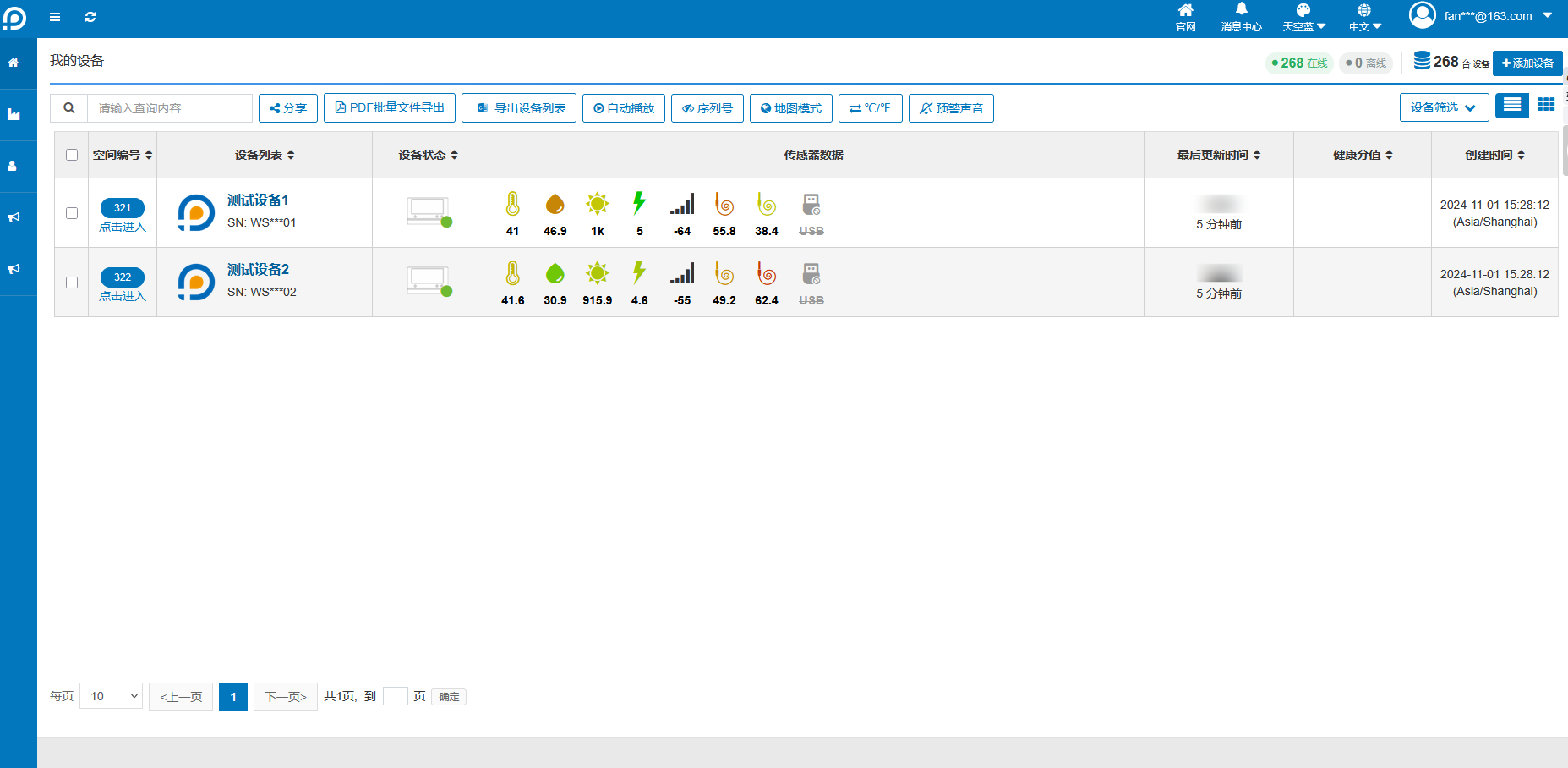The width and height of the screenshot is (1568, 768).
Task: Toggle the ℃/℉ unit switch
Action: tap(871, 108)
